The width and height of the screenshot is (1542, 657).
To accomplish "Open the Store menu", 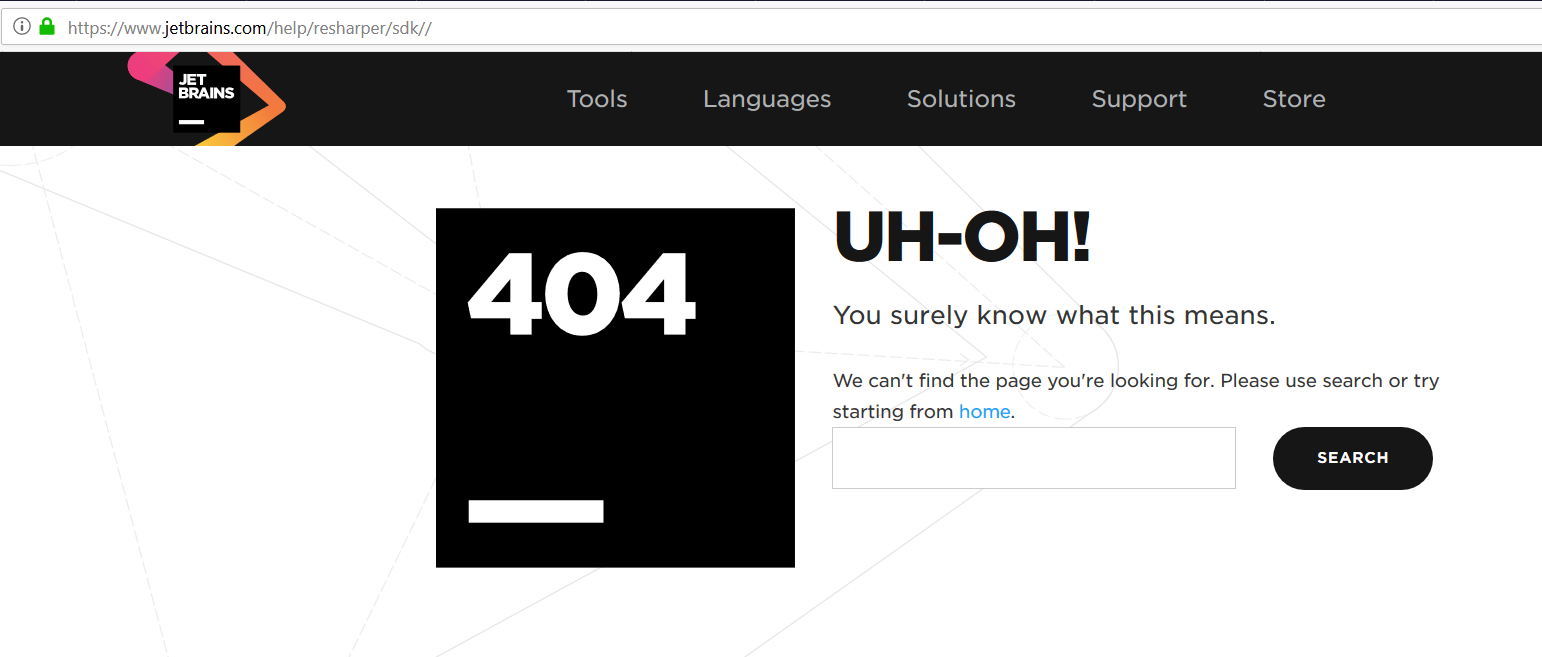I will [x=1293, y=99].
